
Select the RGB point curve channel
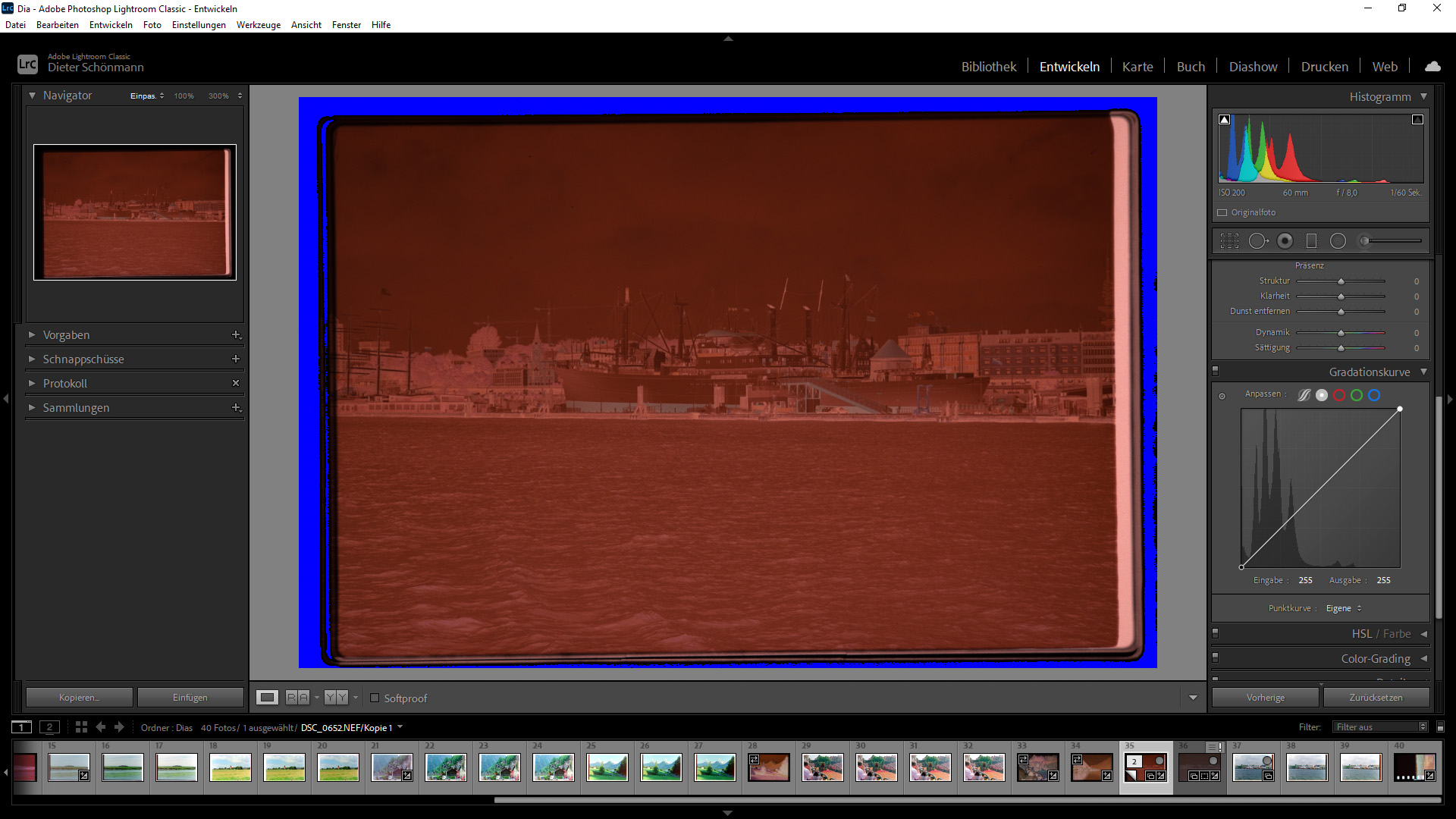(x=1322, y=395)
